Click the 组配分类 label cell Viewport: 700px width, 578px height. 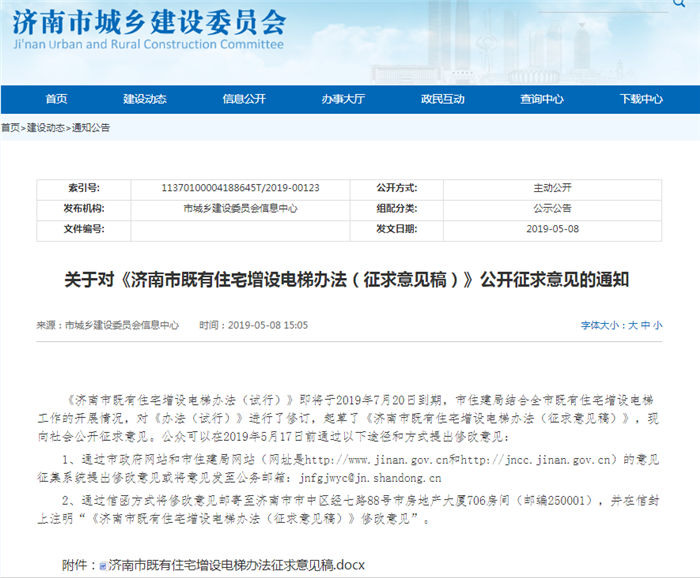pos(397,208)
